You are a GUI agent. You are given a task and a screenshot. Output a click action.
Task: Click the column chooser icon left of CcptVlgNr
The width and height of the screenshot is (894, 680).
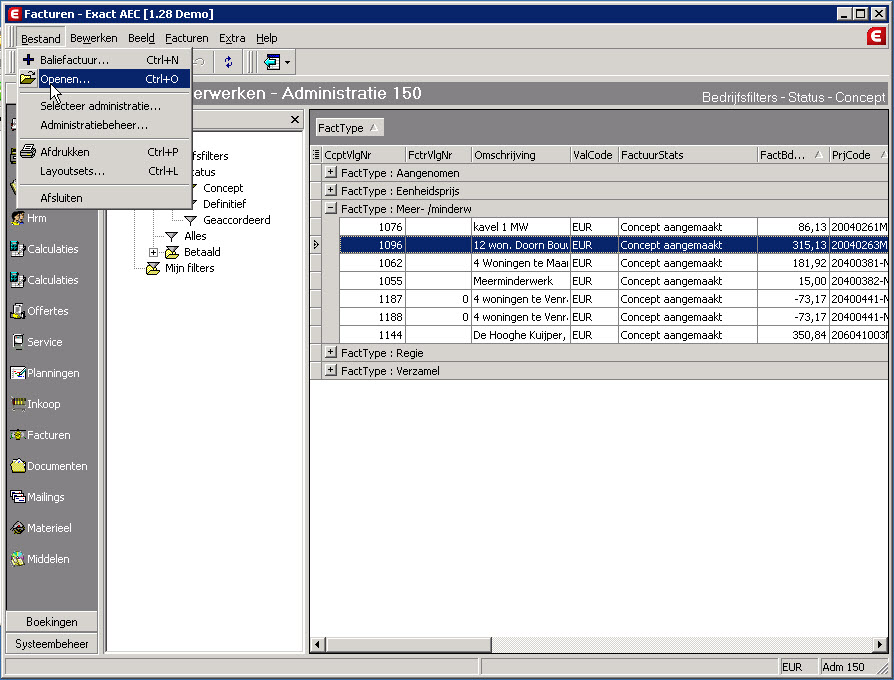pyautogui.click(x=316, y=154)
